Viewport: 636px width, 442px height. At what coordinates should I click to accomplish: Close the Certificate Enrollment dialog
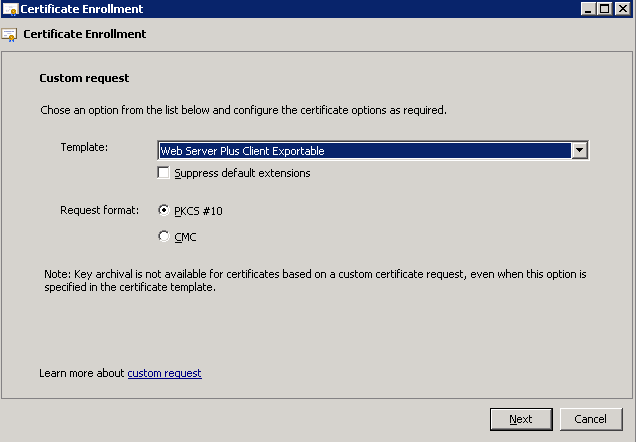pos(623,9)
